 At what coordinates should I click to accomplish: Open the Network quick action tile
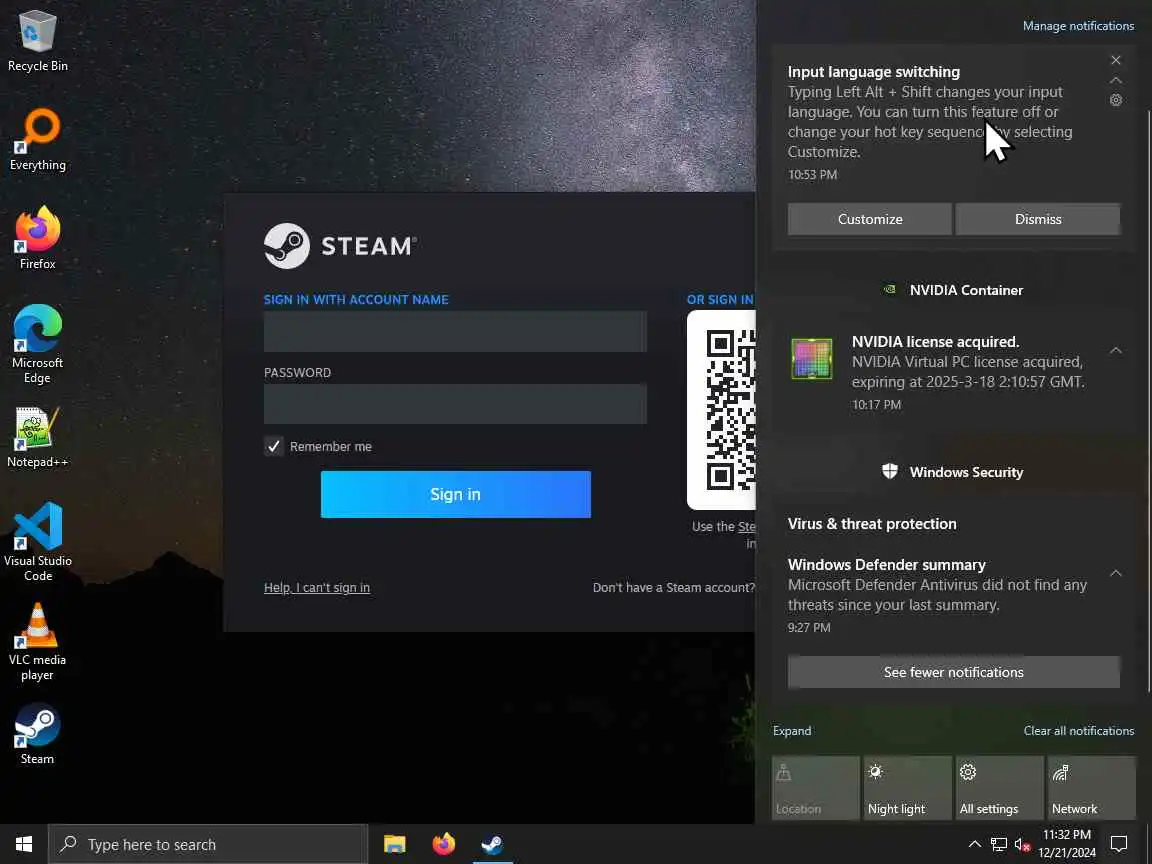[1091, 788]
